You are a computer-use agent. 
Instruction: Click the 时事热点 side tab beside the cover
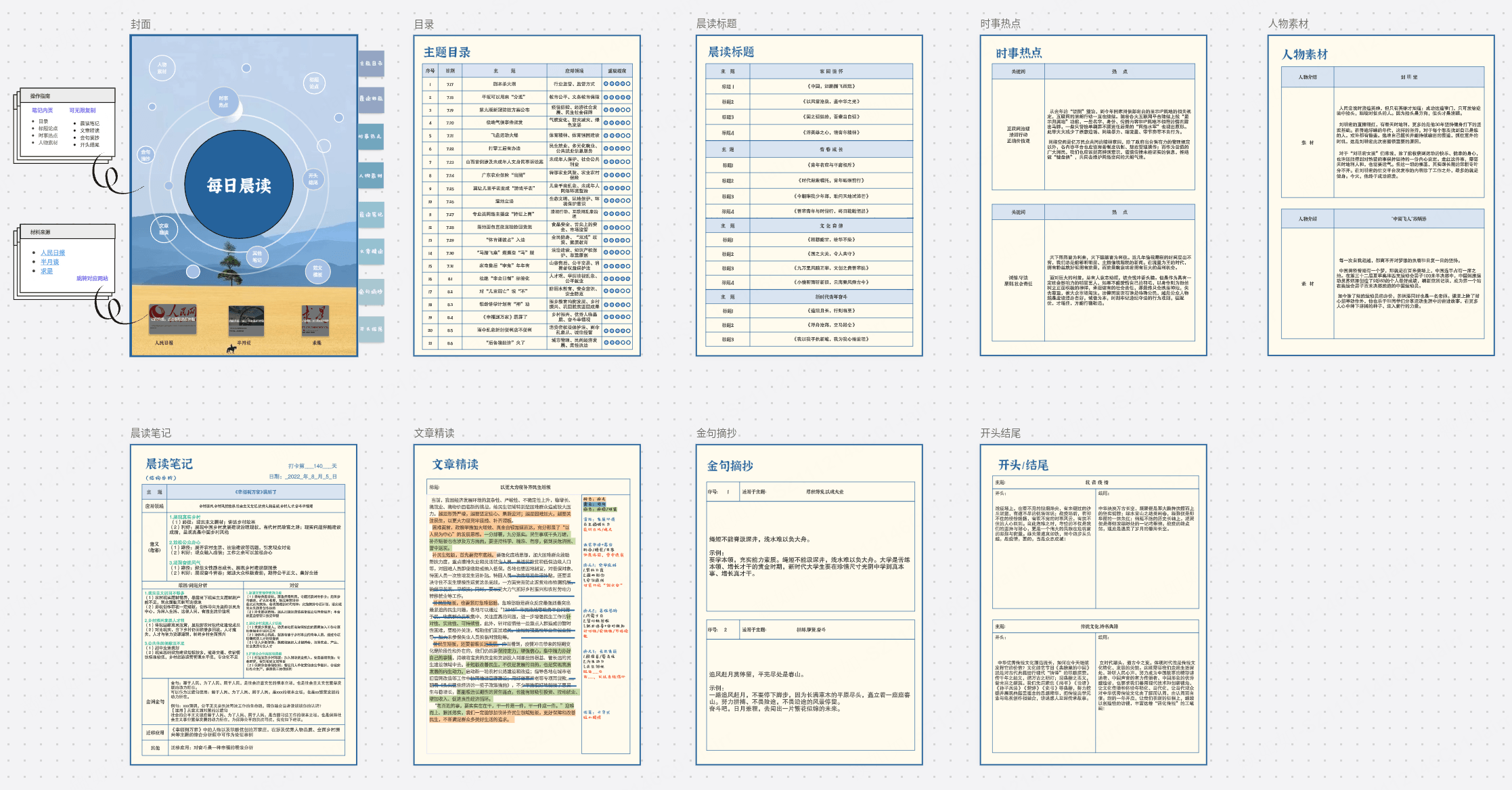pyautogui.click(x=371, y=136)
